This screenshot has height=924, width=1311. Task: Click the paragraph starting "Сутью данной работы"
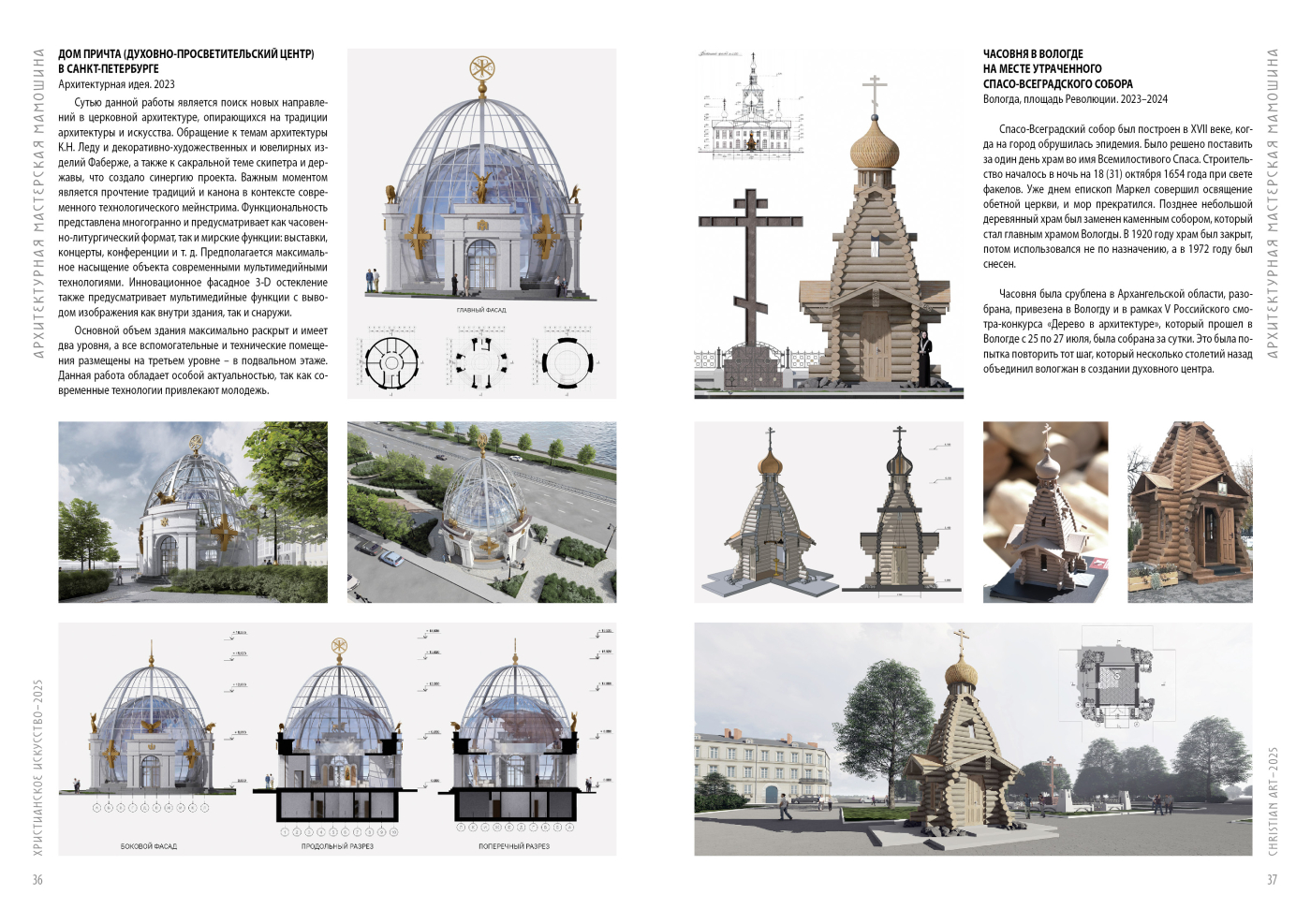click(193, 208)
